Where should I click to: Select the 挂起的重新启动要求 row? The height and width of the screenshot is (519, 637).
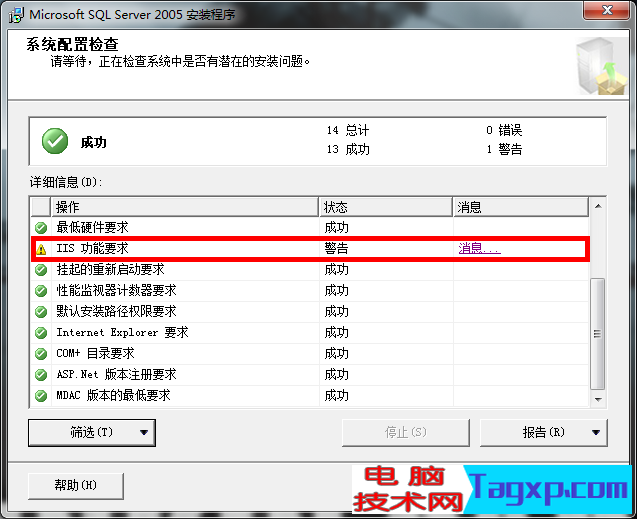click(x=310, y=270)
